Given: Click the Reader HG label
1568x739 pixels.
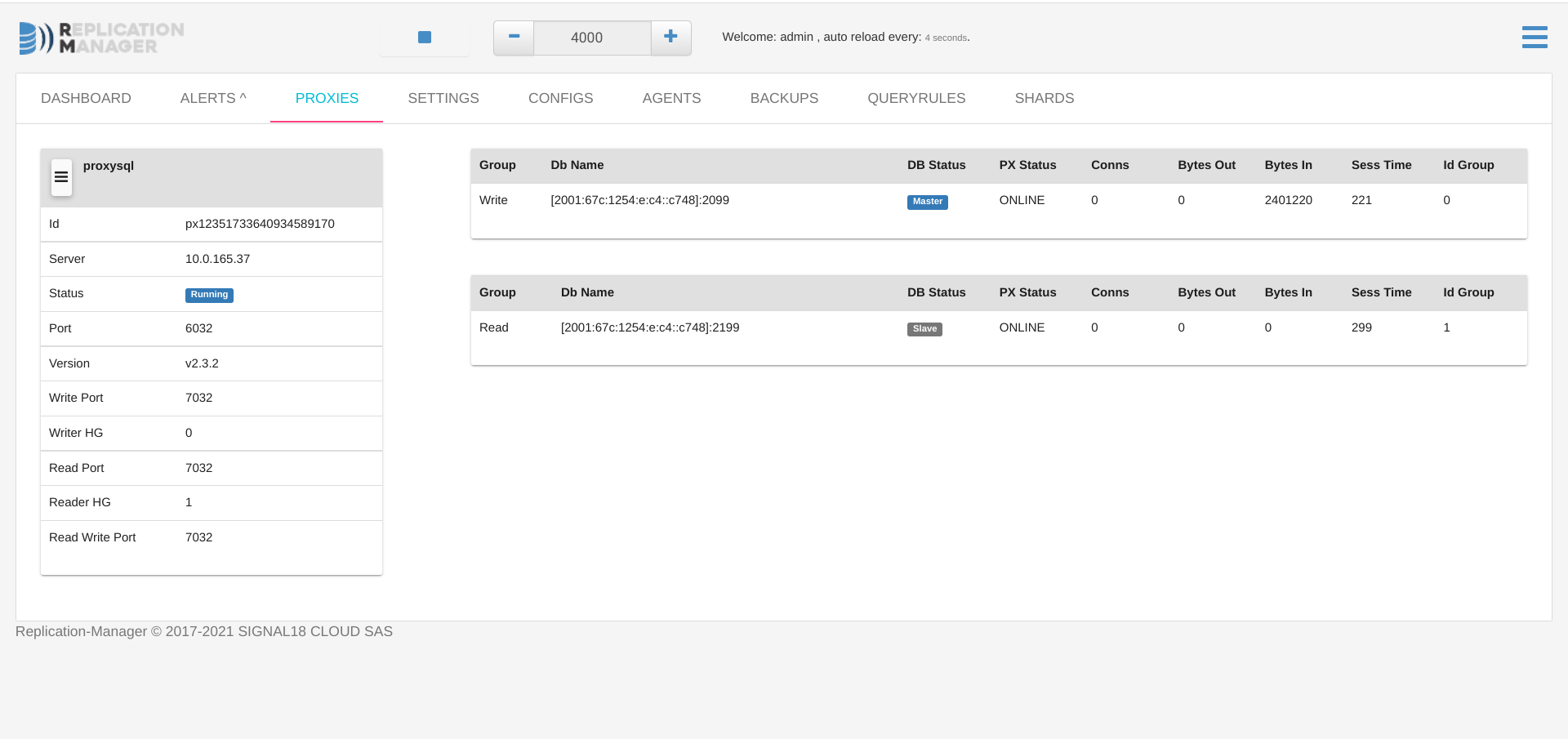Looking at the screenshot, I should [x=80, y=502].
